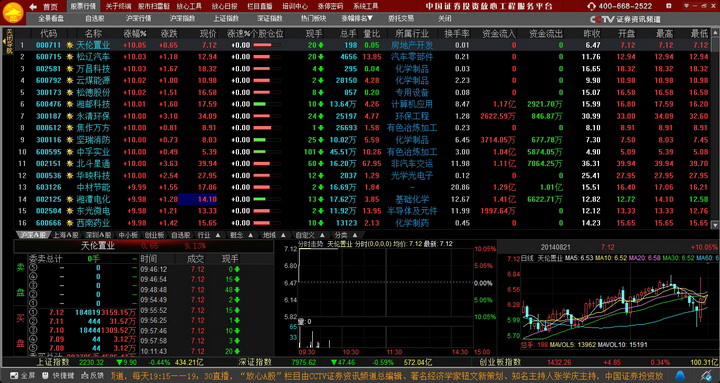Select stock code 600476
Screen dimensions: 720x383
pos(48,104)
